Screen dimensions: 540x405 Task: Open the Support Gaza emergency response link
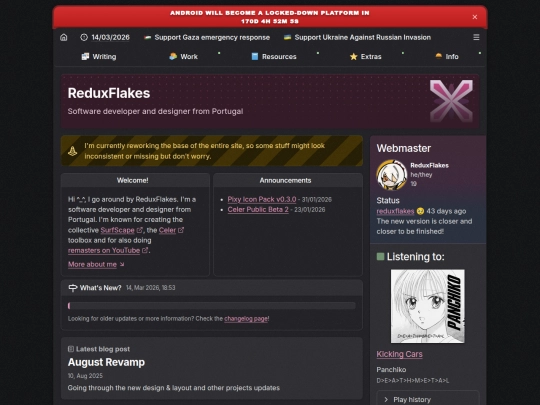point(207,37)
